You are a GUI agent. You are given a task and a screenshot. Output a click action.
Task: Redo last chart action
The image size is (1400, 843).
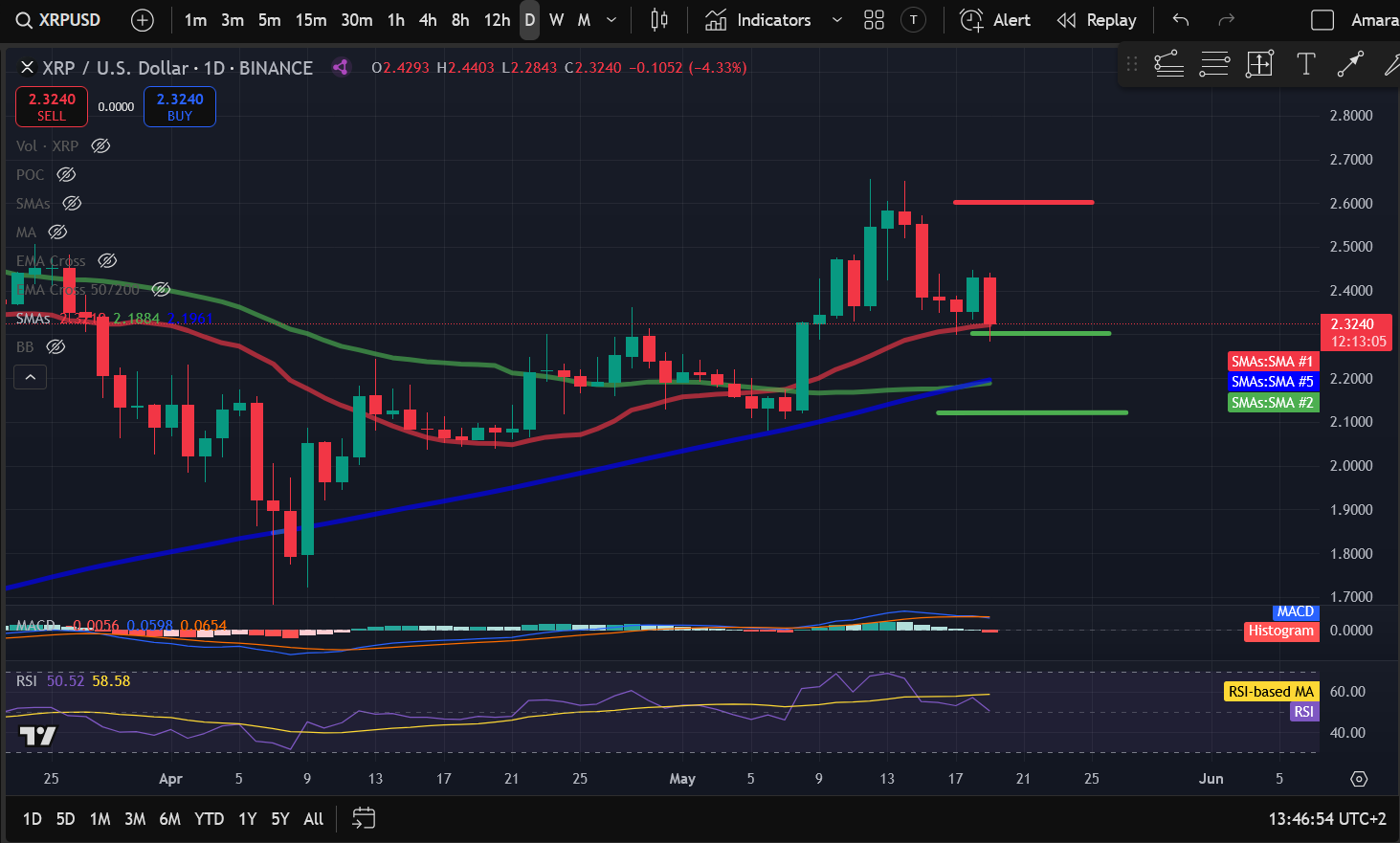point(1226,20)
